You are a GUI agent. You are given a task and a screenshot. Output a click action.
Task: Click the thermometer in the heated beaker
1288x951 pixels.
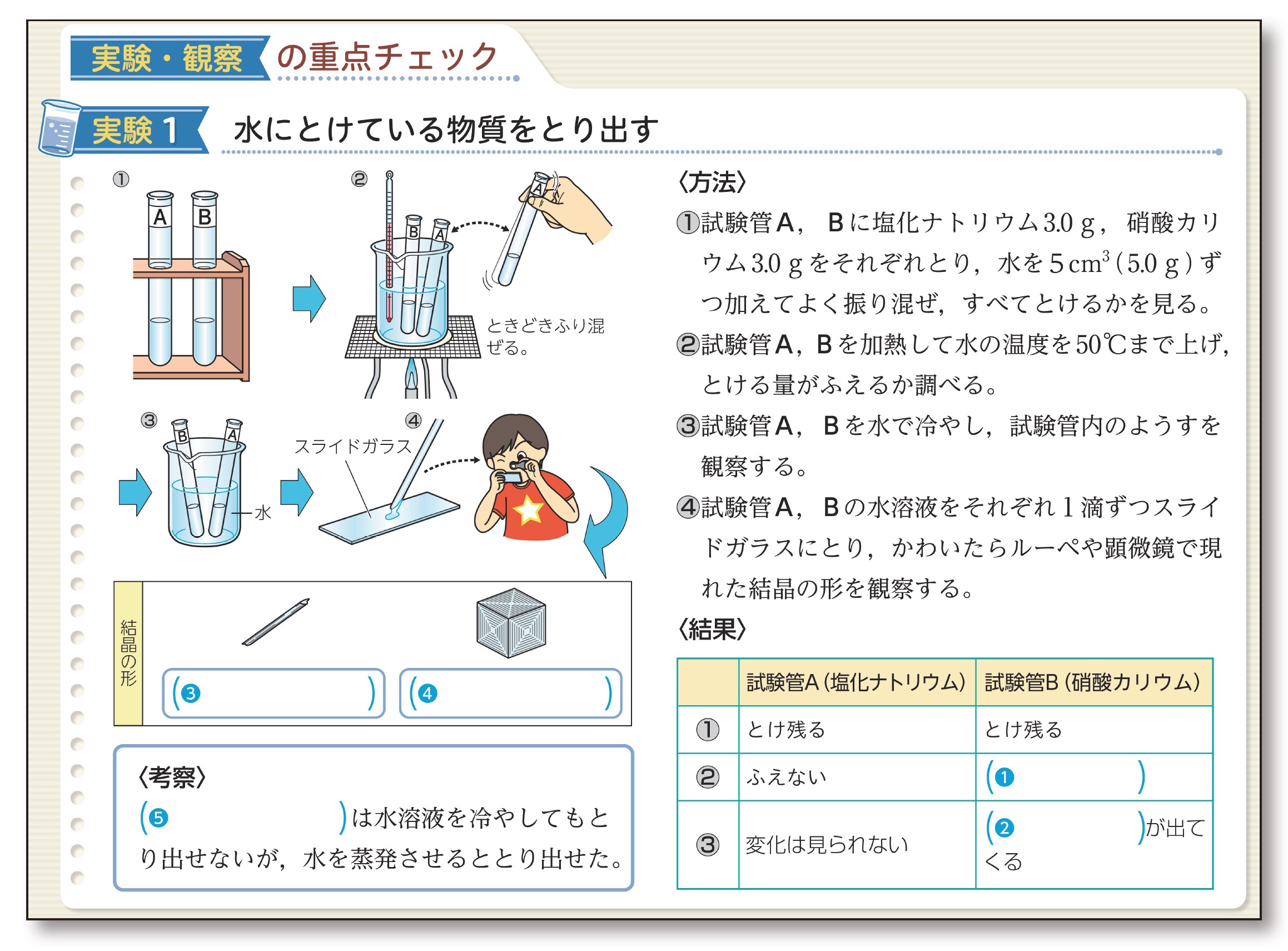(390, 246)
